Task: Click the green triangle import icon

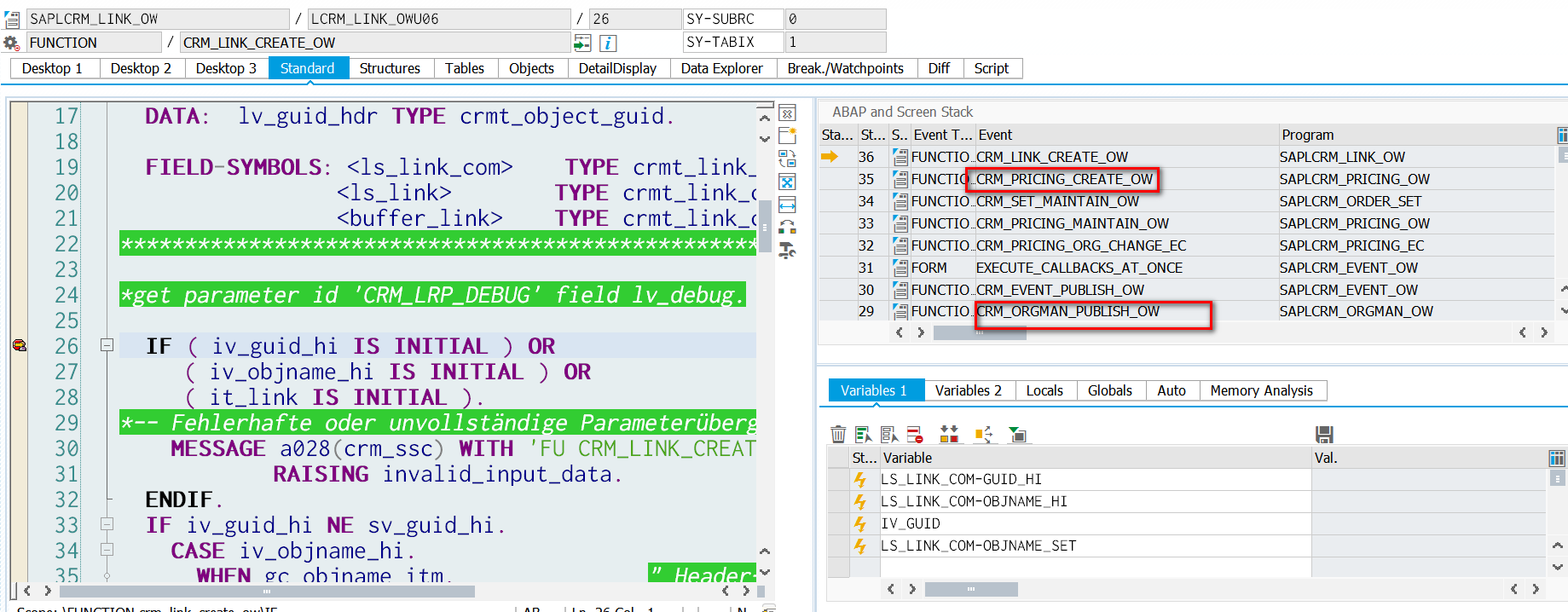Action: [1017, 435]
